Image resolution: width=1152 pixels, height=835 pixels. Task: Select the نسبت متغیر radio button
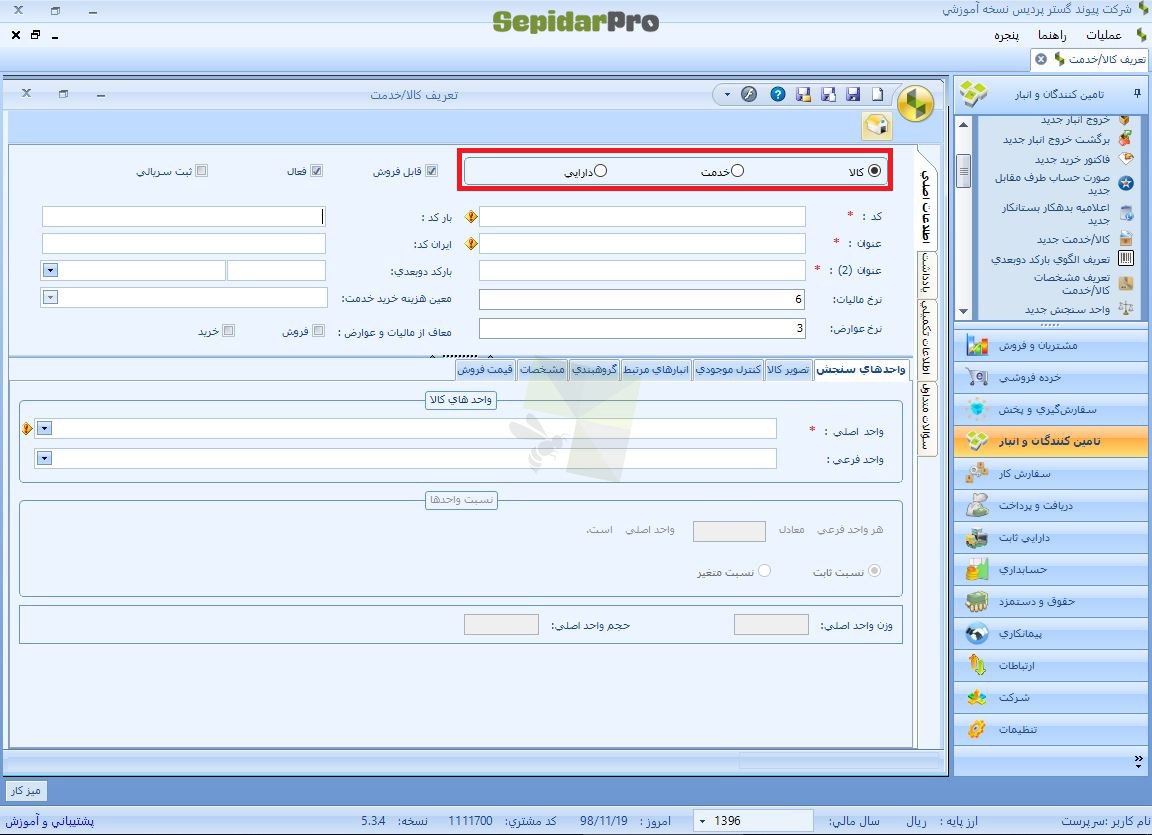point(764,571)
